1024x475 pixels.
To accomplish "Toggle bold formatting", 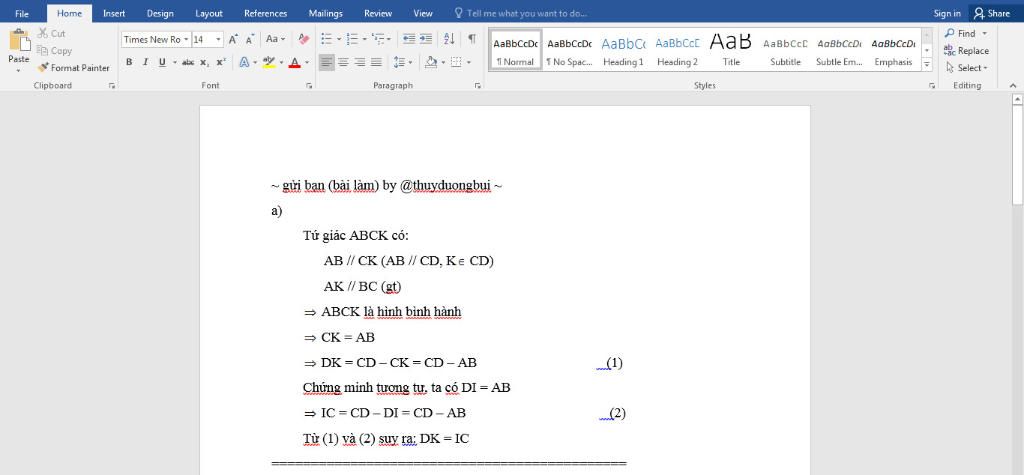I will [x=129, y=62].
